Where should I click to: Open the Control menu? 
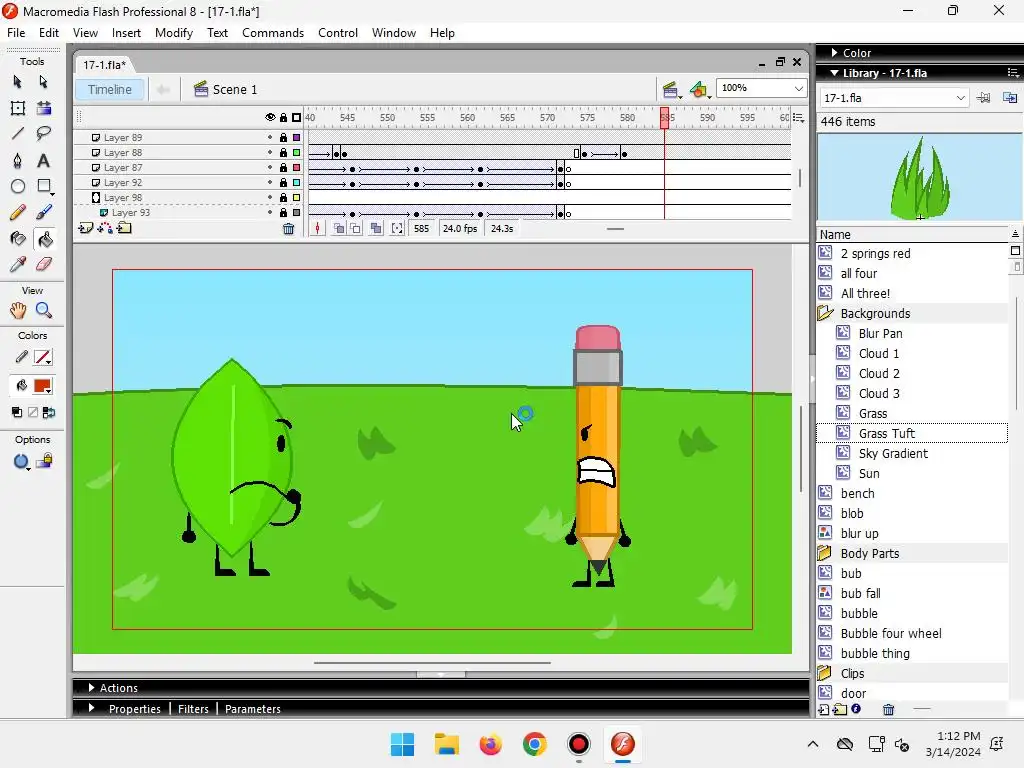tap(338, 33)
